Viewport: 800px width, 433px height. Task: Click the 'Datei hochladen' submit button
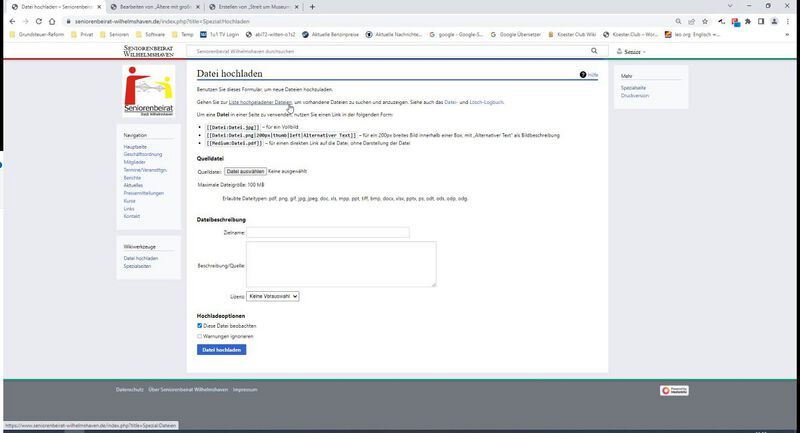(x=222, y=350)
